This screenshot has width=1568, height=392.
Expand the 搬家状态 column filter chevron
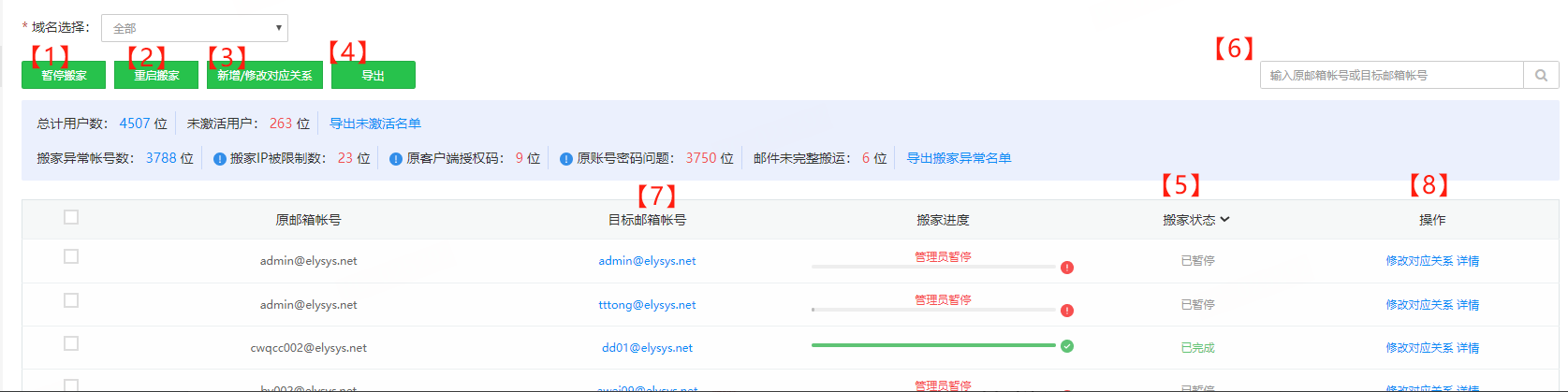click(1224, 220)
